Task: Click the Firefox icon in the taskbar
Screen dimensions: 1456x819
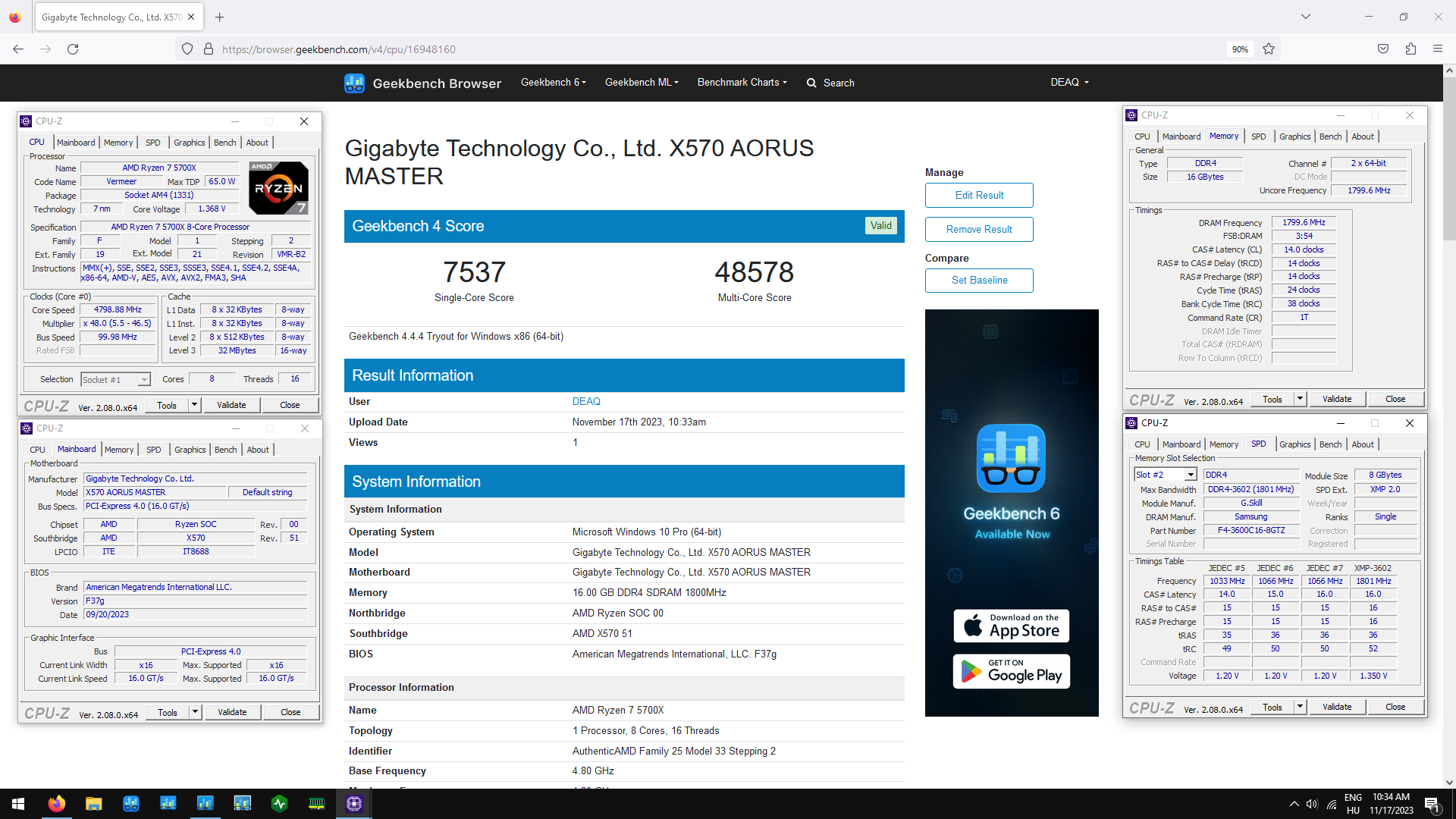Action: 56,804
